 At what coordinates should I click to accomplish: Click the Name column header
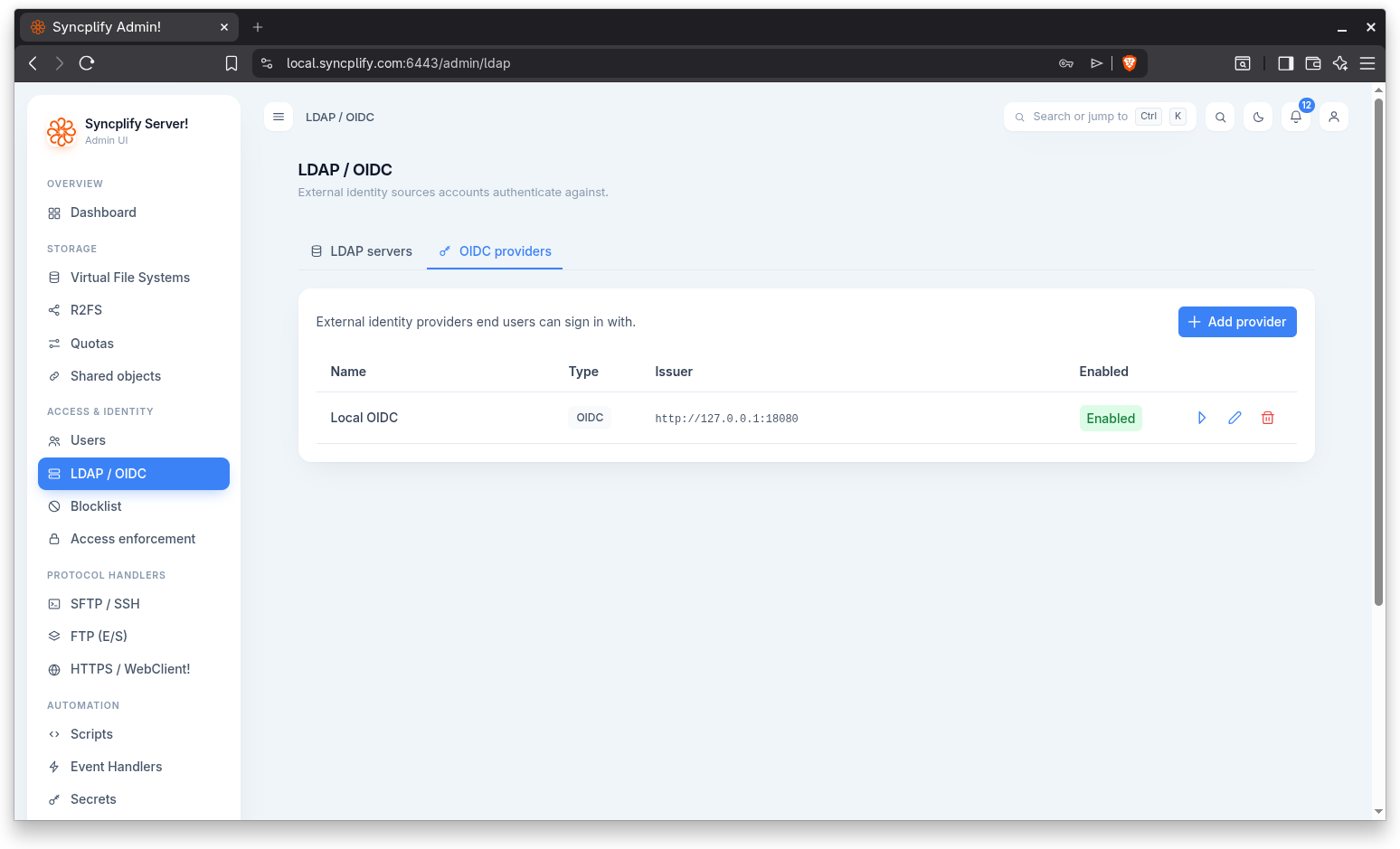348,372
